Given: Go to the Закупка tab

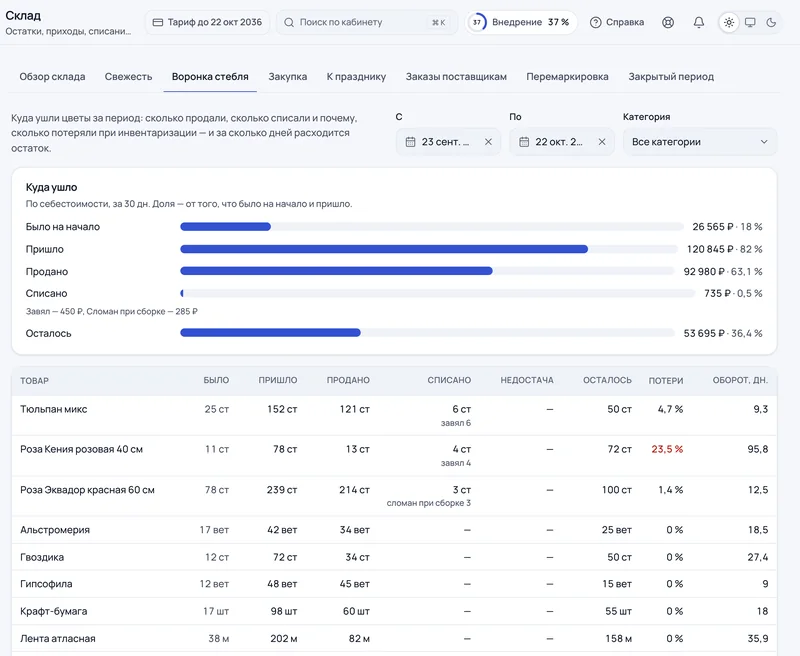Looking at the screenshot, I should (288, 77).
